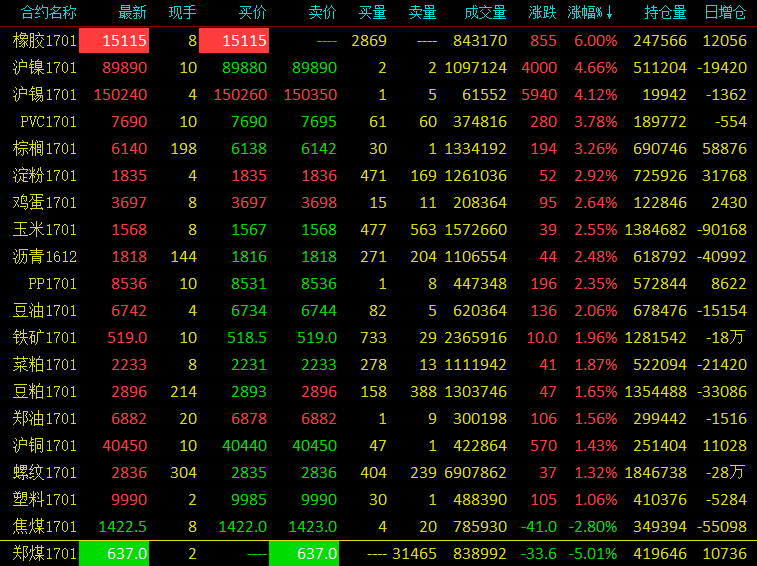The width and height of the screenshot is (757, 566).
Task: Select the 橡胶1701 contract row
Action: point(45,41)
